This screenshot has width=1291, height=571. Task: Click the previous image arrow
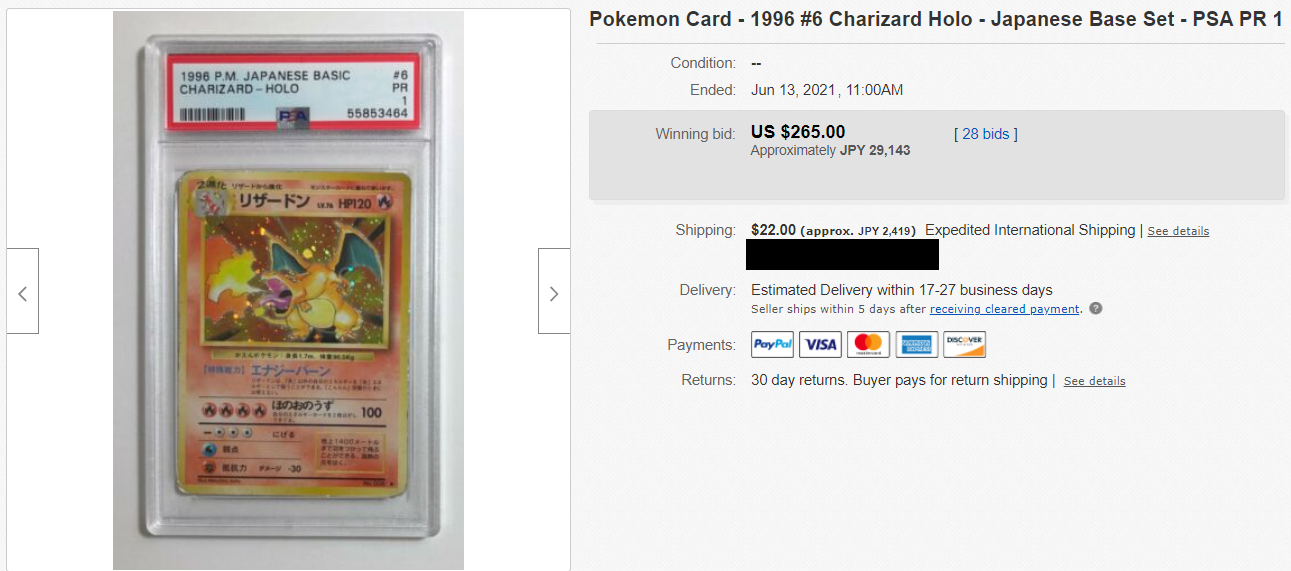click(22, 291)
